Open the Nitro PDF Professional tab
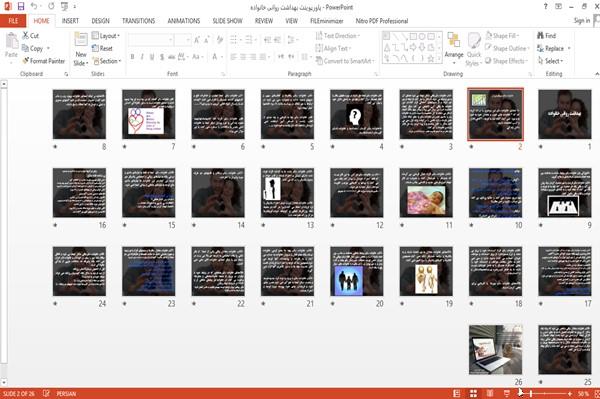 coord(382,21)
